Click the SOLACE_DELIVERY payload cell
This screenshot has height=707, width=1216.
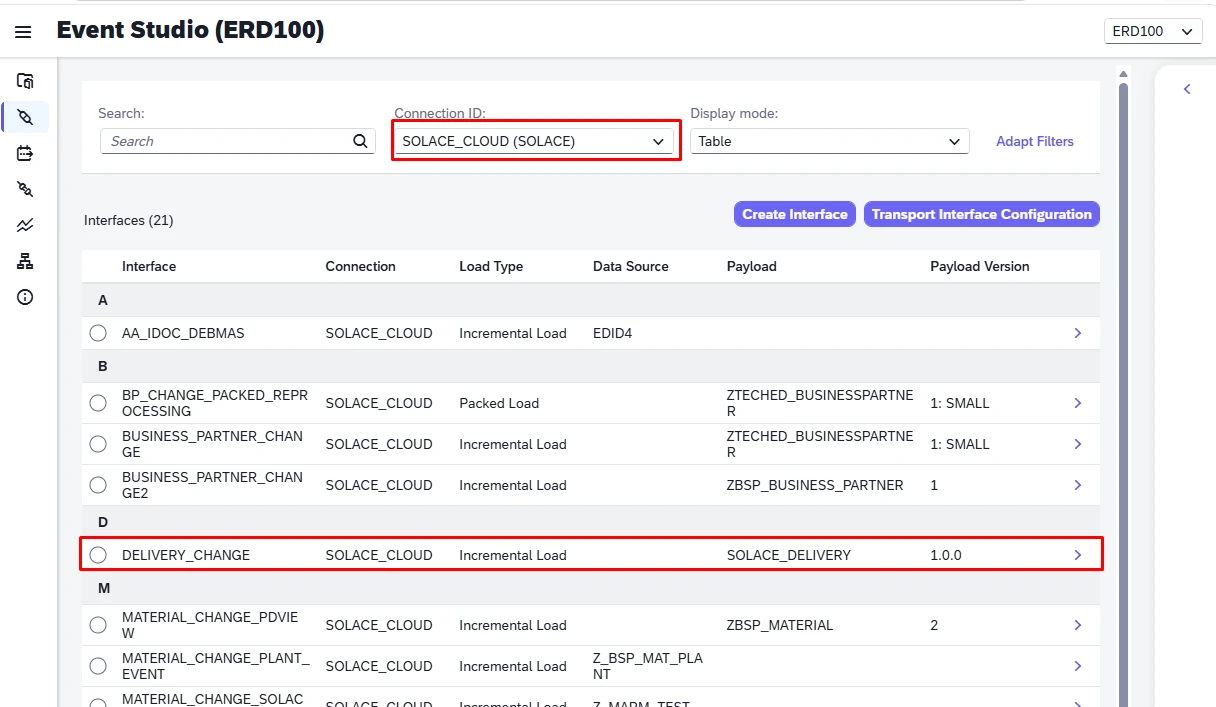point(789,555)
